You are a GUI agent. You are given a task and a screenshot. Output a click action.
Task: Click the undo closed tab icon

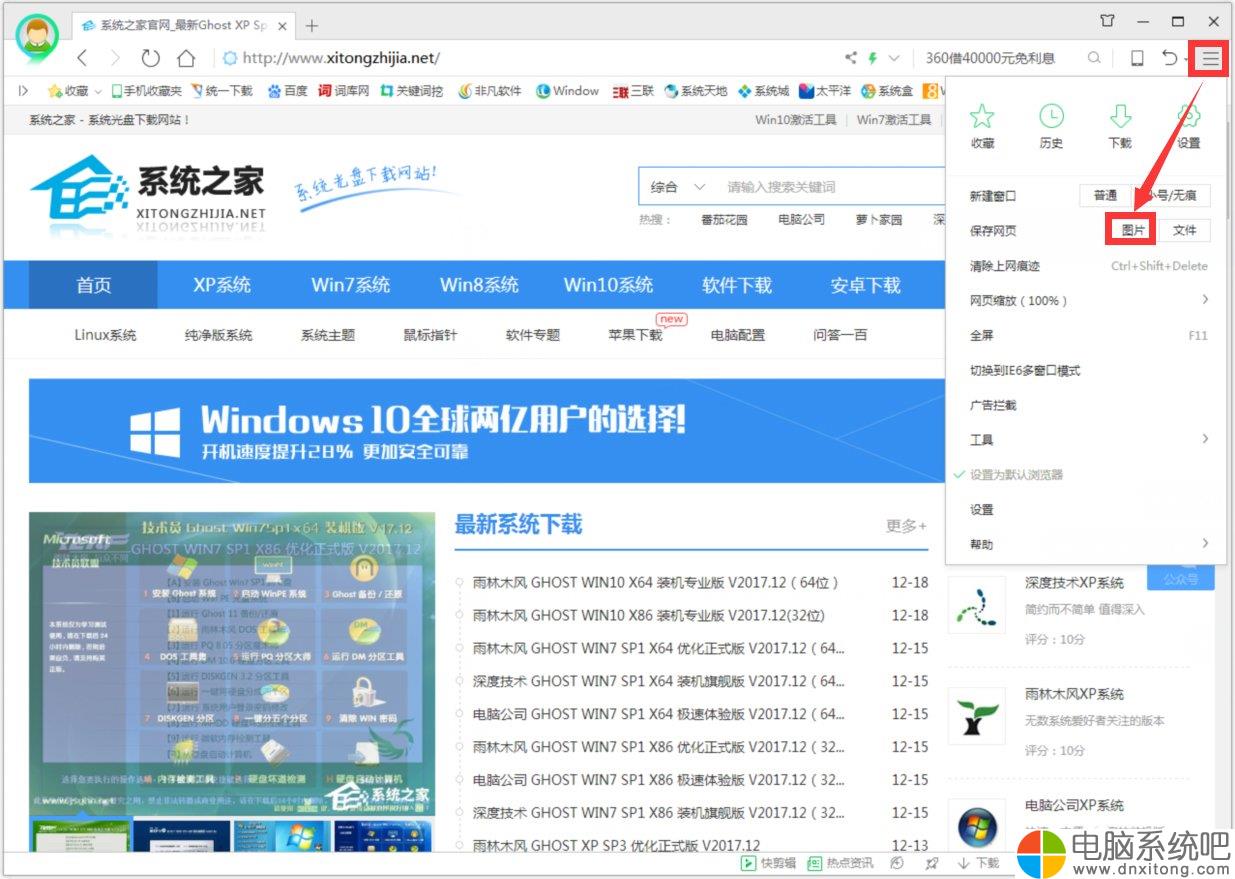tap(1169, 58)
